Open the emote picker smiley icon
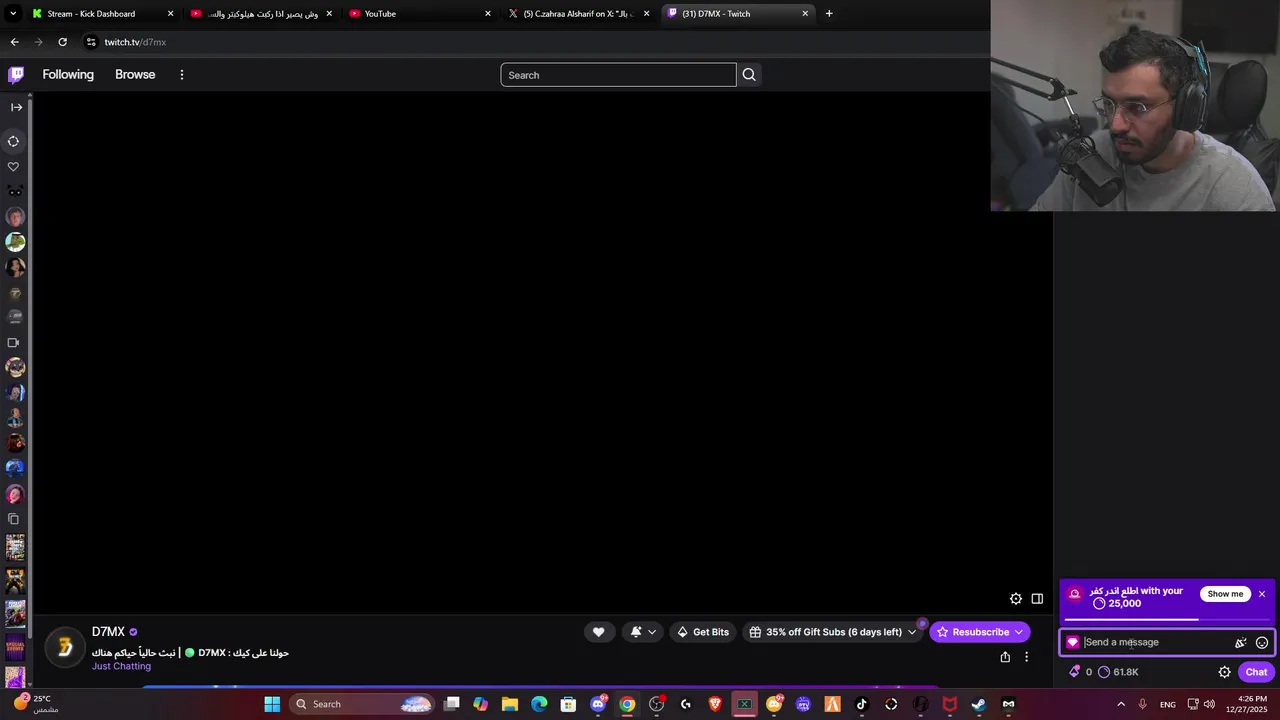 click(1262, 643)
